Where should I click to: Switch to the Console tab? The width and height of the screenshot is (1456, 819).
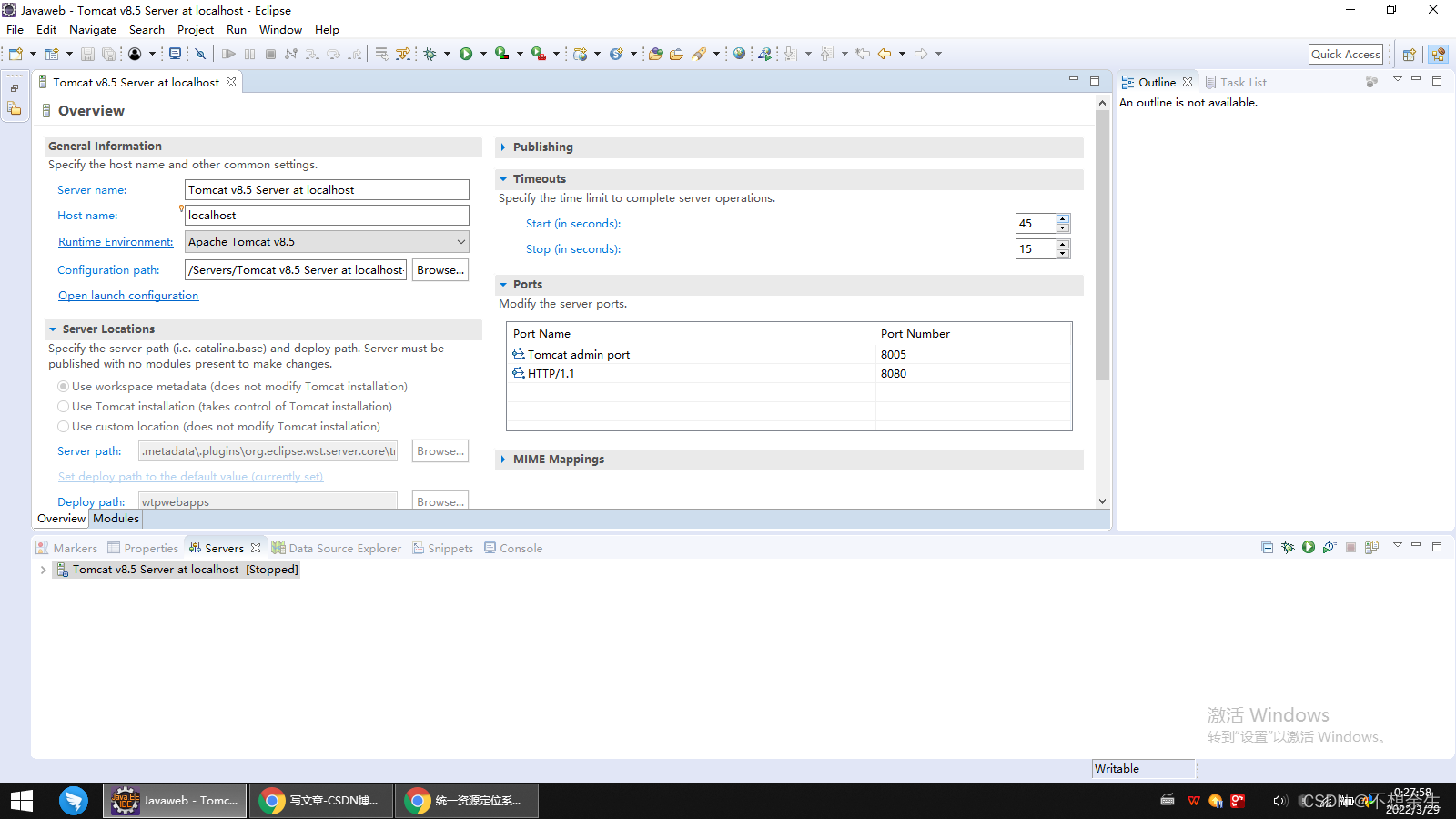(x=513, y=549)
